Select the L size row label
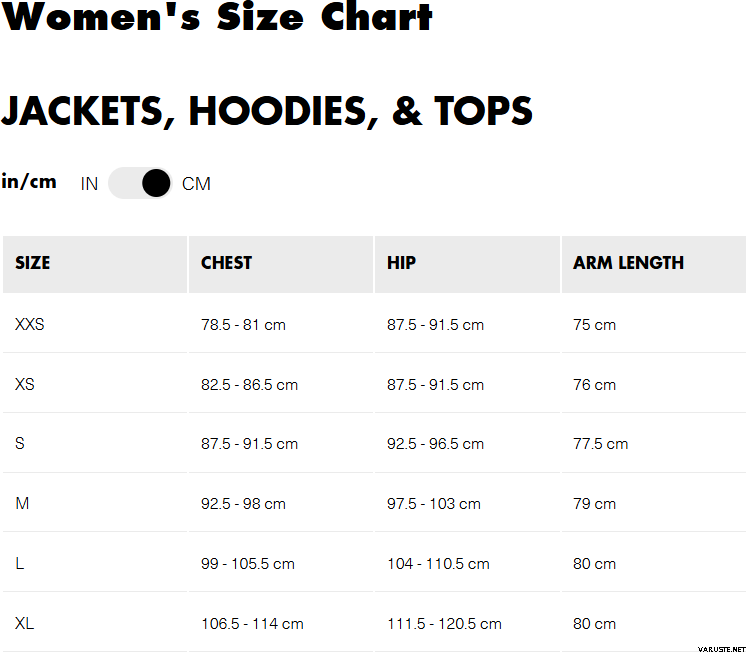The image size is (746, 652). coord(20,564)
